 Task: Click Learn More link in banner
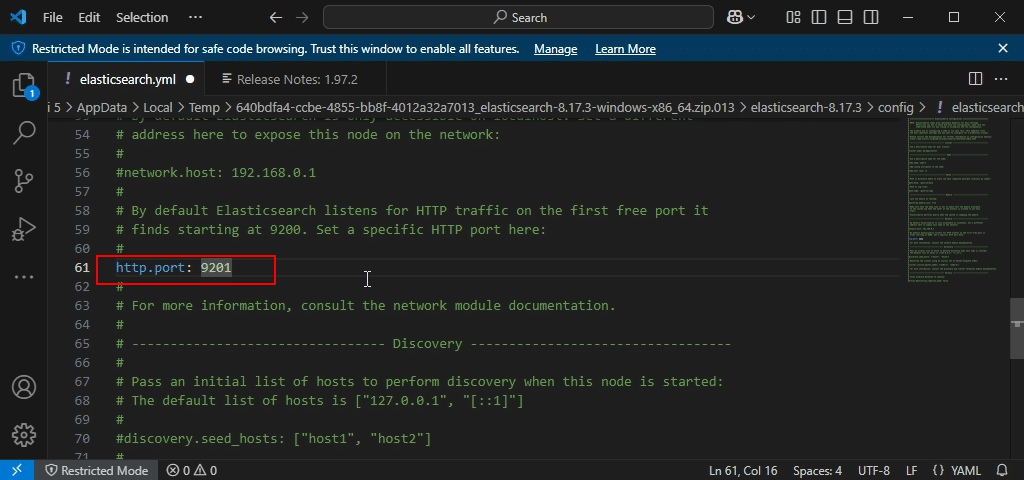[625, 49]
